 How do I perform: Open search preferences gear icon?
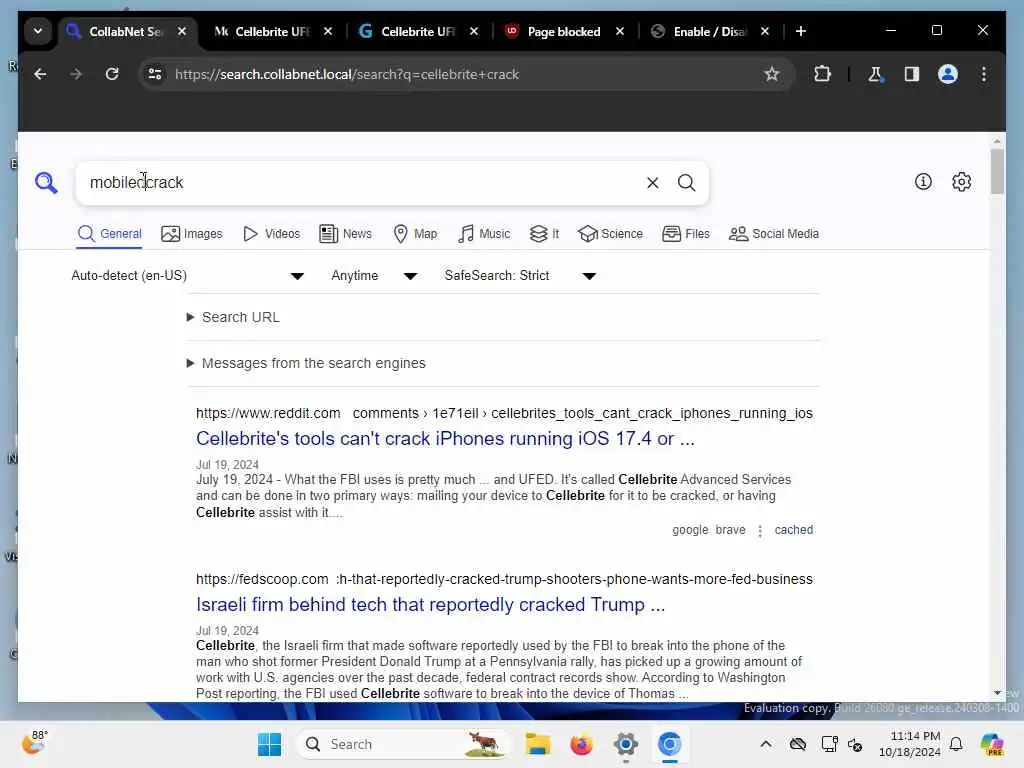click(x=961, y=182)
